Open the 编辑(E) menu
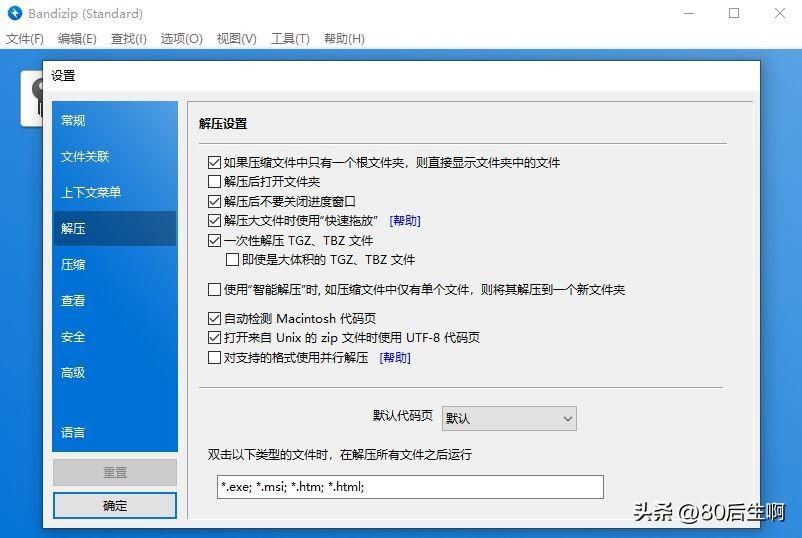Viewport: 802px width, 538px height. click(x=77, y=39)
